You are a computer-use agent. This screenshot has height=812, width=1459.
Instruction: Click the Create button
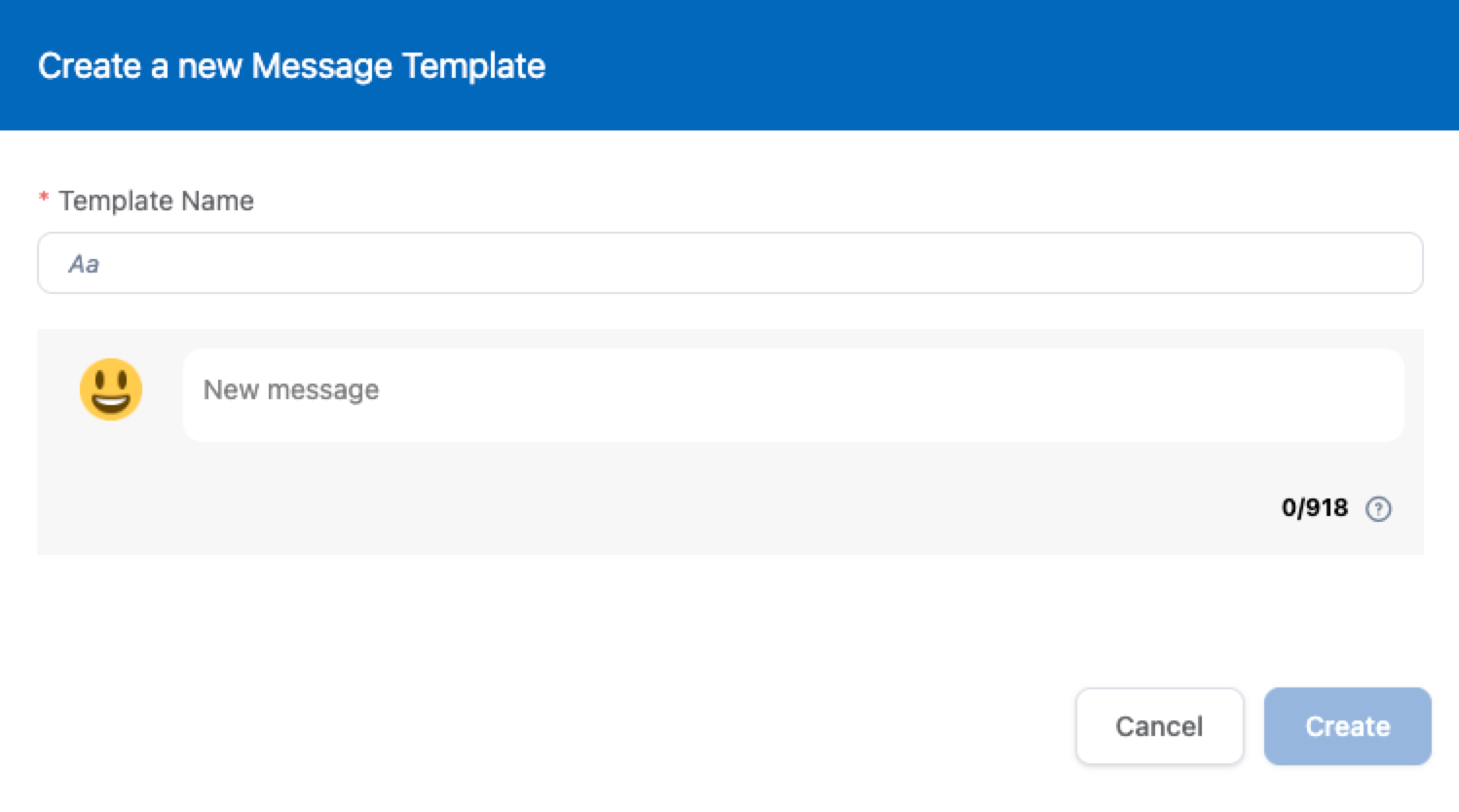1347,726
